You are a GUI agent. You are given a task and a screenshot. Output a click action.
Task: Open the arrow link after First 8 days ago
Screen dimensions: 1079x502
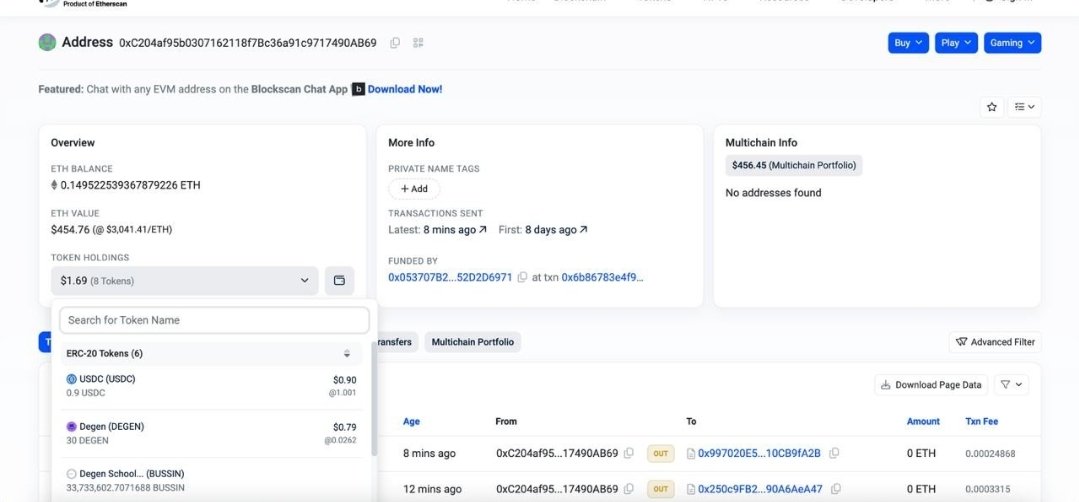click(x=584, y=230)
